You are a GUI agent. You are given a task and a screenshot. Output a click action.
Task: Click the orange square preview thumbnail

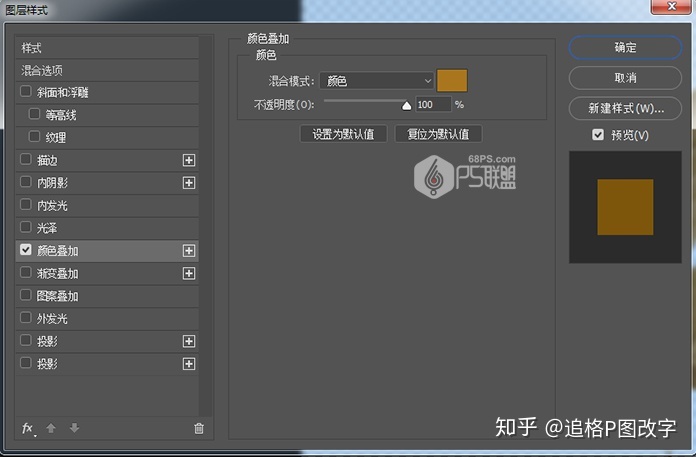pyautogui.click(x=625, y=207)
